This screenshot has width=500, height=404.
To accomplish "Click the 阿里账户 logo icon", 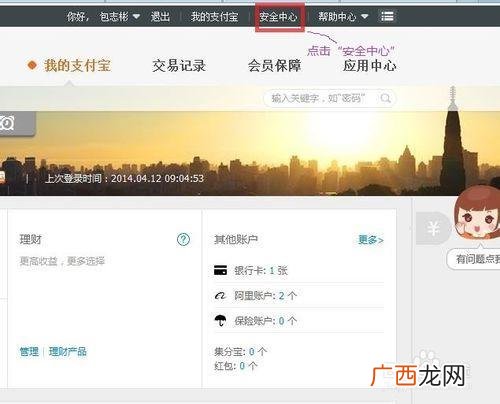I will coord(220,295).
